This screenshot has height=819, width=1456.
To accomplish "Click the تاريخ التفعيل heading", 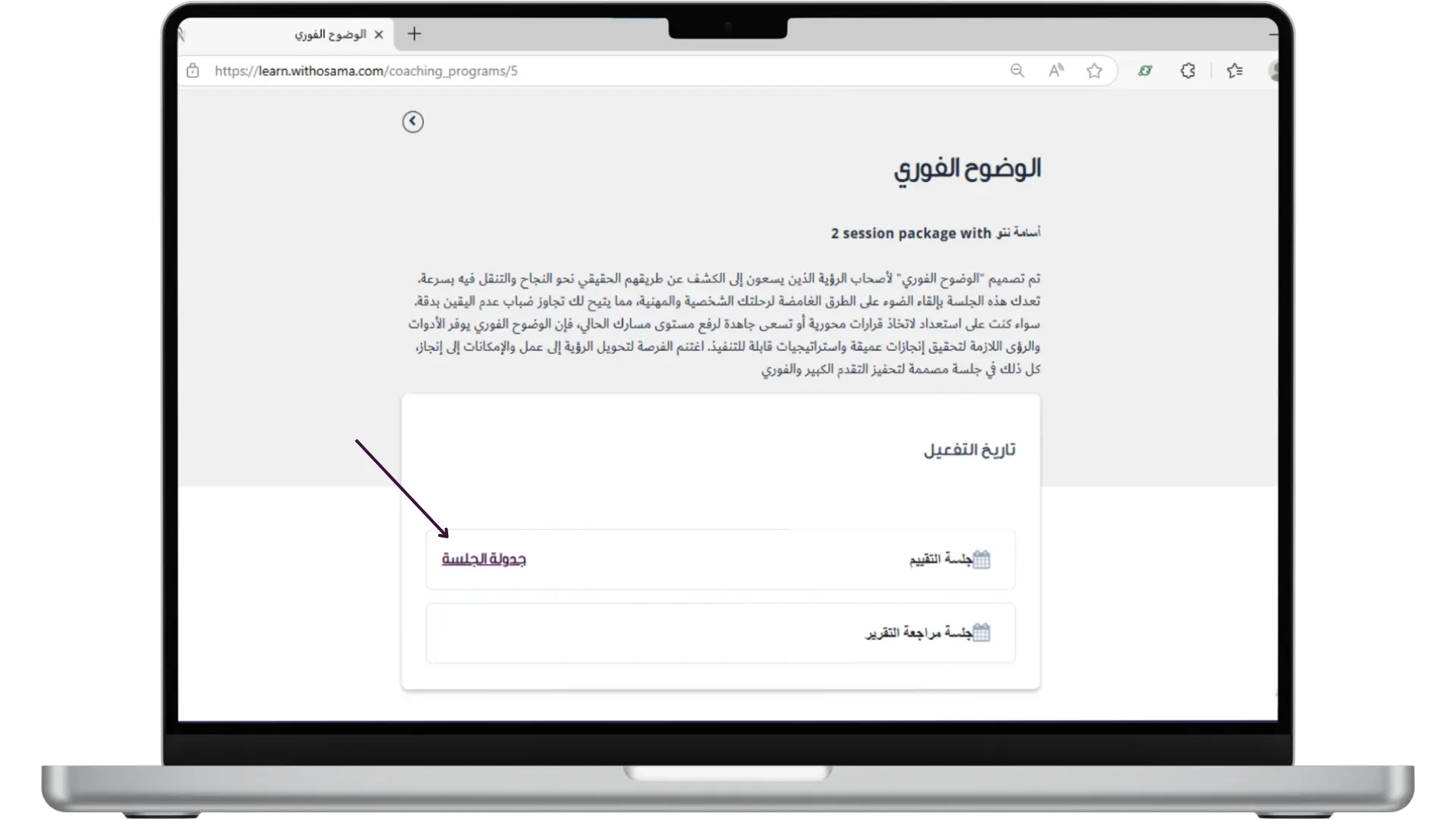I will coord(969,450).
